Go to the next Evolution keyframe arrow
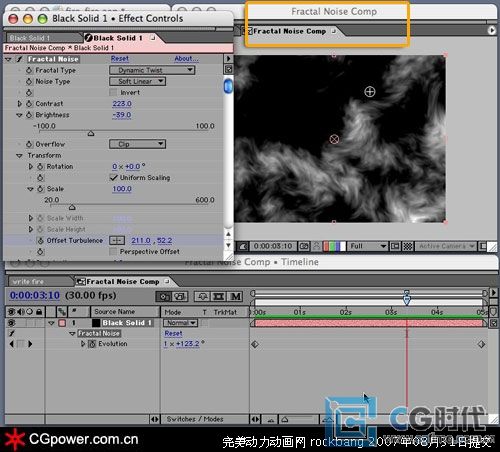This screenshot has height=452, width=500. click(30, 344)
